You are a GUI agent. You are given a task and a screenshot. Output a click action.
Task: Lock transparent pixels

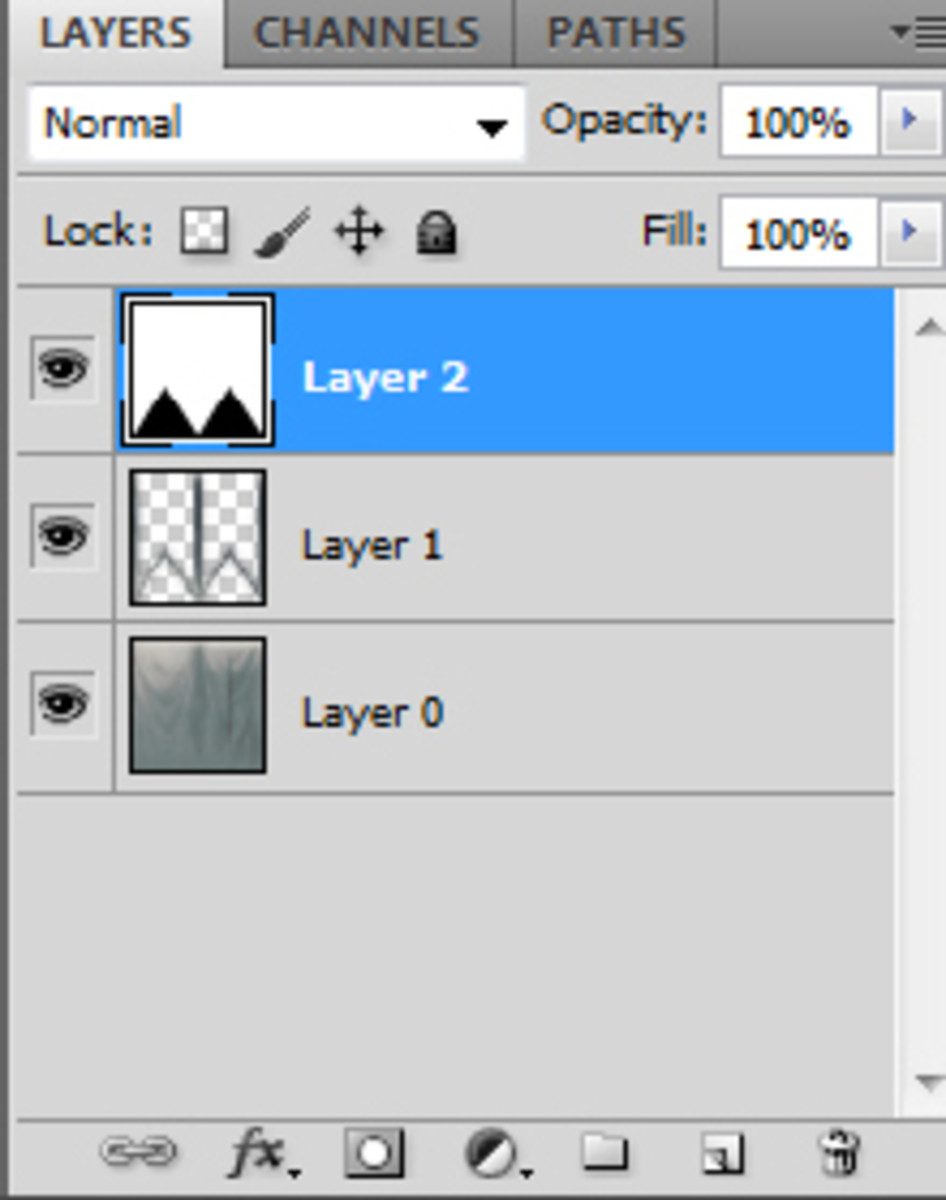coord(204,232)
